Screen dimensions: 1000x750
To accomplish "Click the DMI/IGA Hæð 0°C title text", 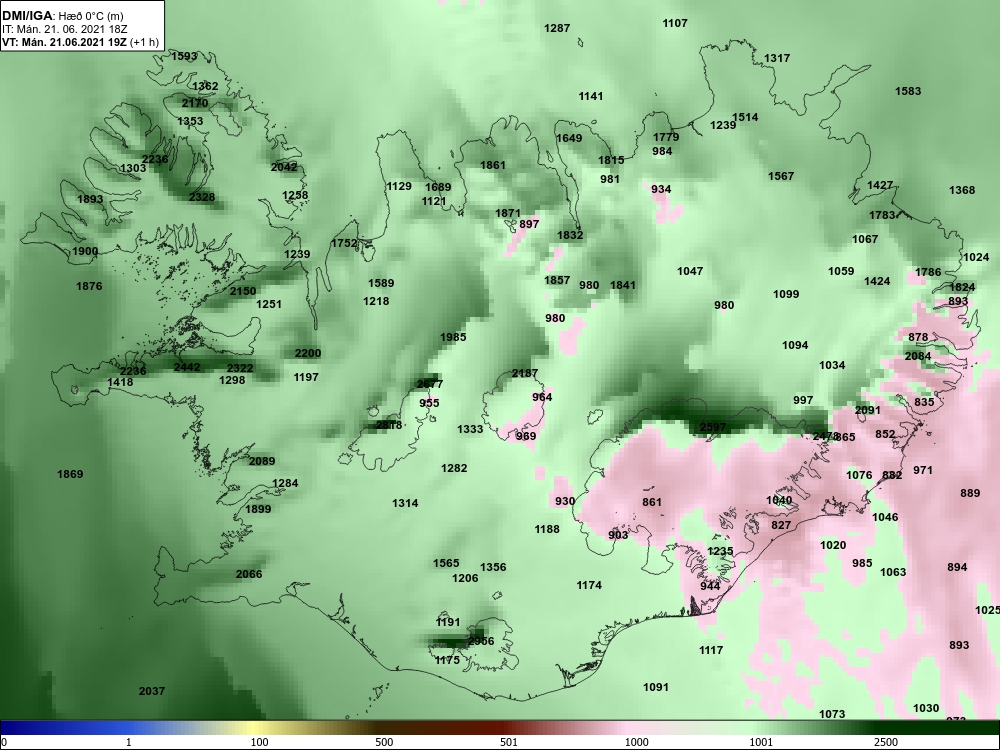I will click(x=62, y=16).
